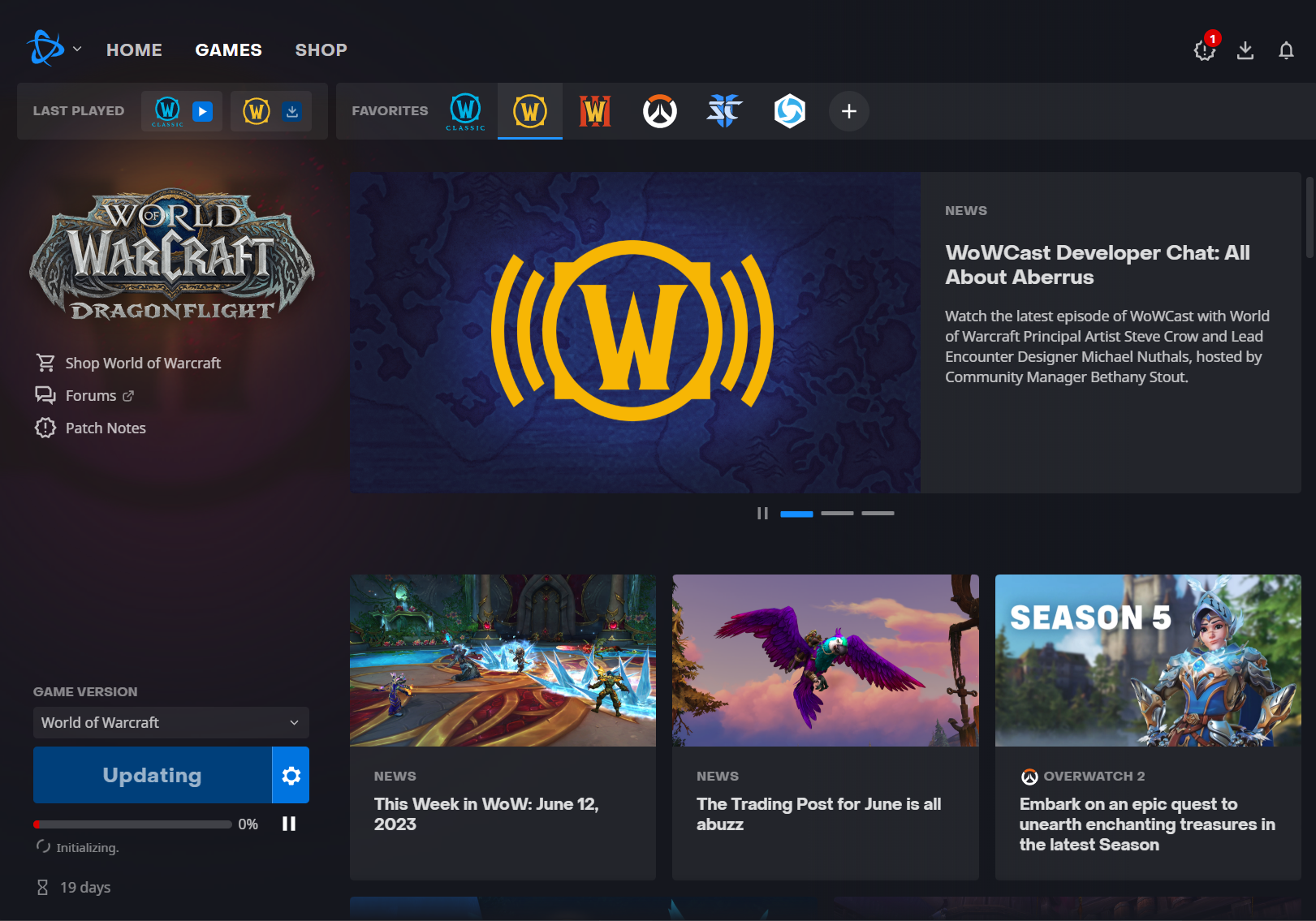The width and height of the screenshot is (1316, 921).
Task: Select the second carousel indicator
Action: pyautogui.click(x=837, y=514)
